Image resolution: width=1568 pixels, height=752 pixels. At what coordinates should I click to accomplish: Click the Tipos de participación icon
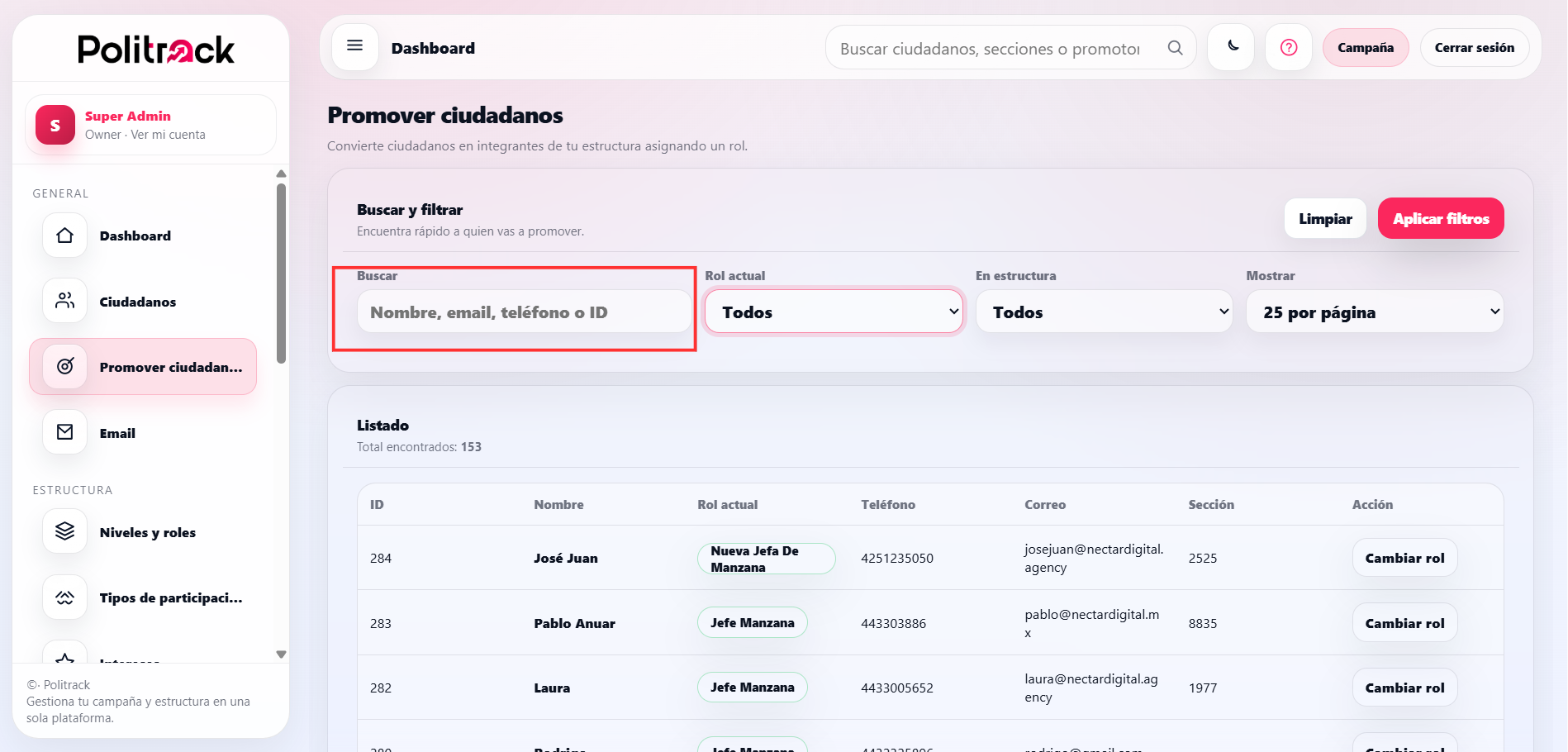[64, 597]
